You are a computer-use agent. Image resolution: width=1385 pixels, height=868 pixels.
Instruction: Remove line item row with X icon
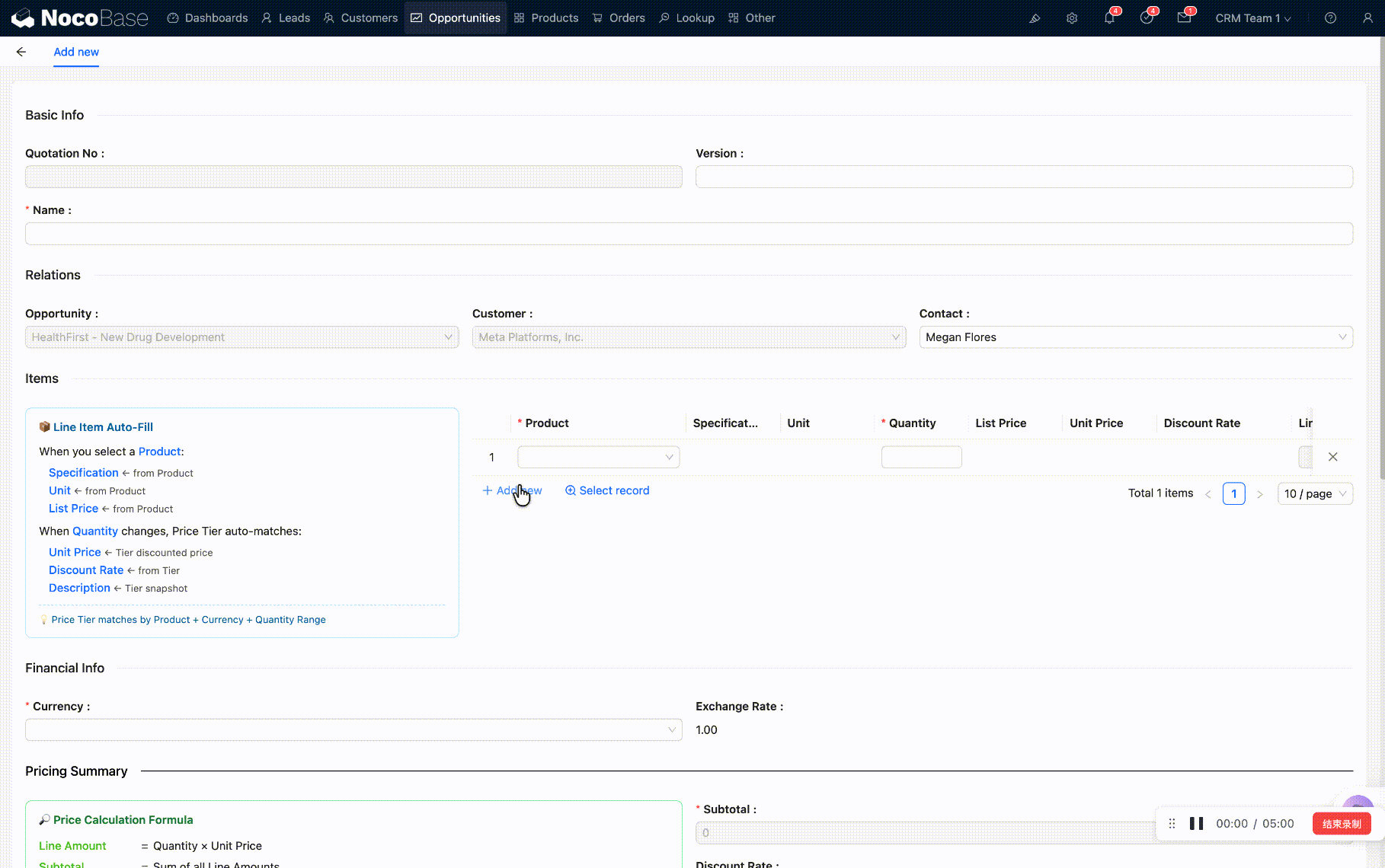click(1332, 457)
